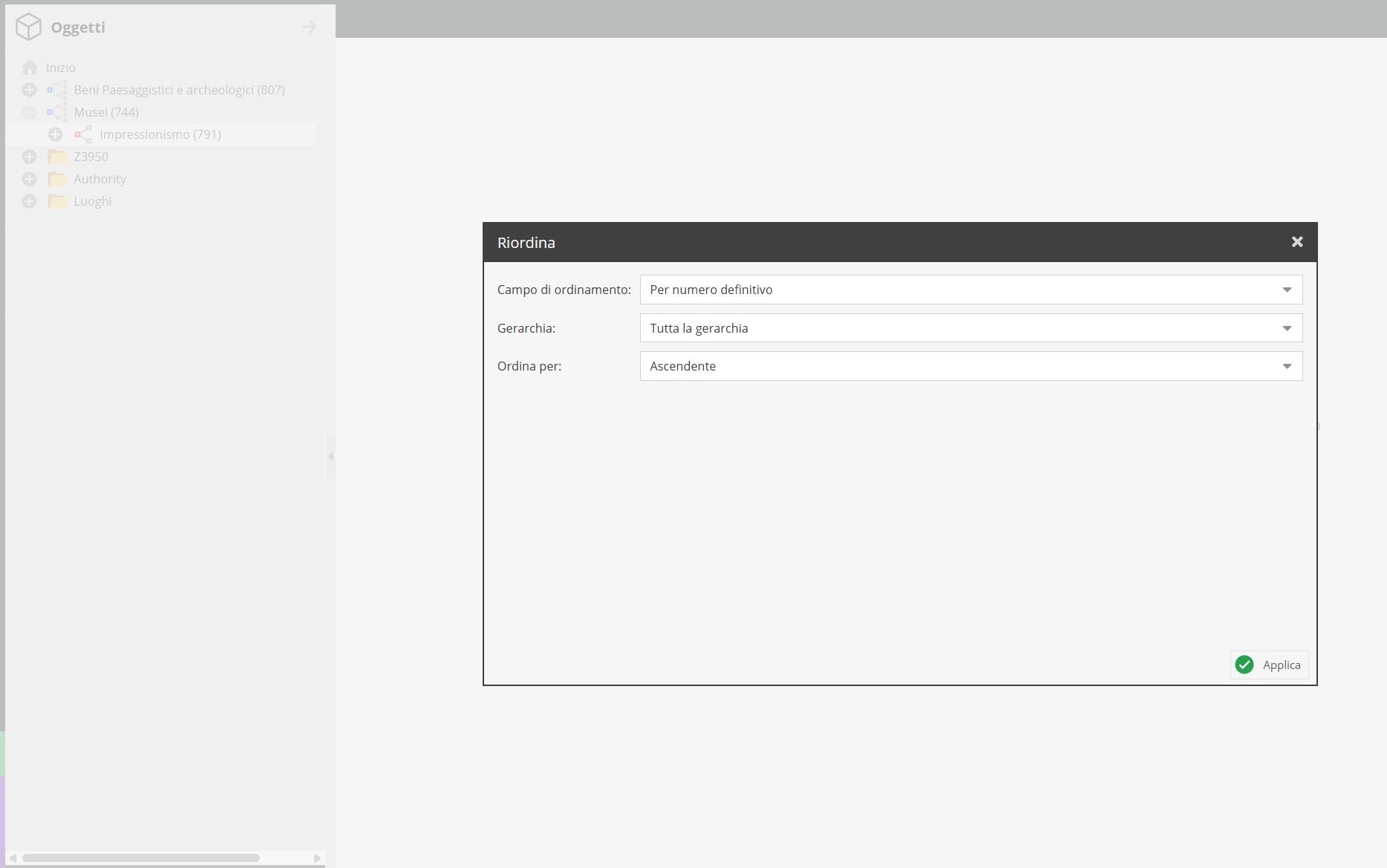The height and width of the screenshot is (868, 1387).
Task: Click the green check icon on Applica
Action: coord(1244,665)
